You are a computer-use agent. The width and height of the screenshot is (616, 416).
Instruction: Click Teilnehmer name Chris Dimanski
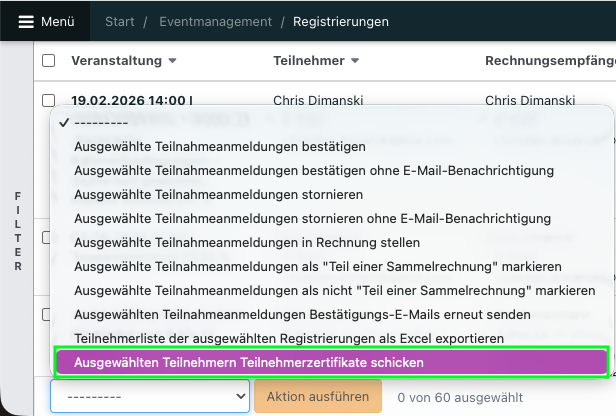(x=318, y=100)
